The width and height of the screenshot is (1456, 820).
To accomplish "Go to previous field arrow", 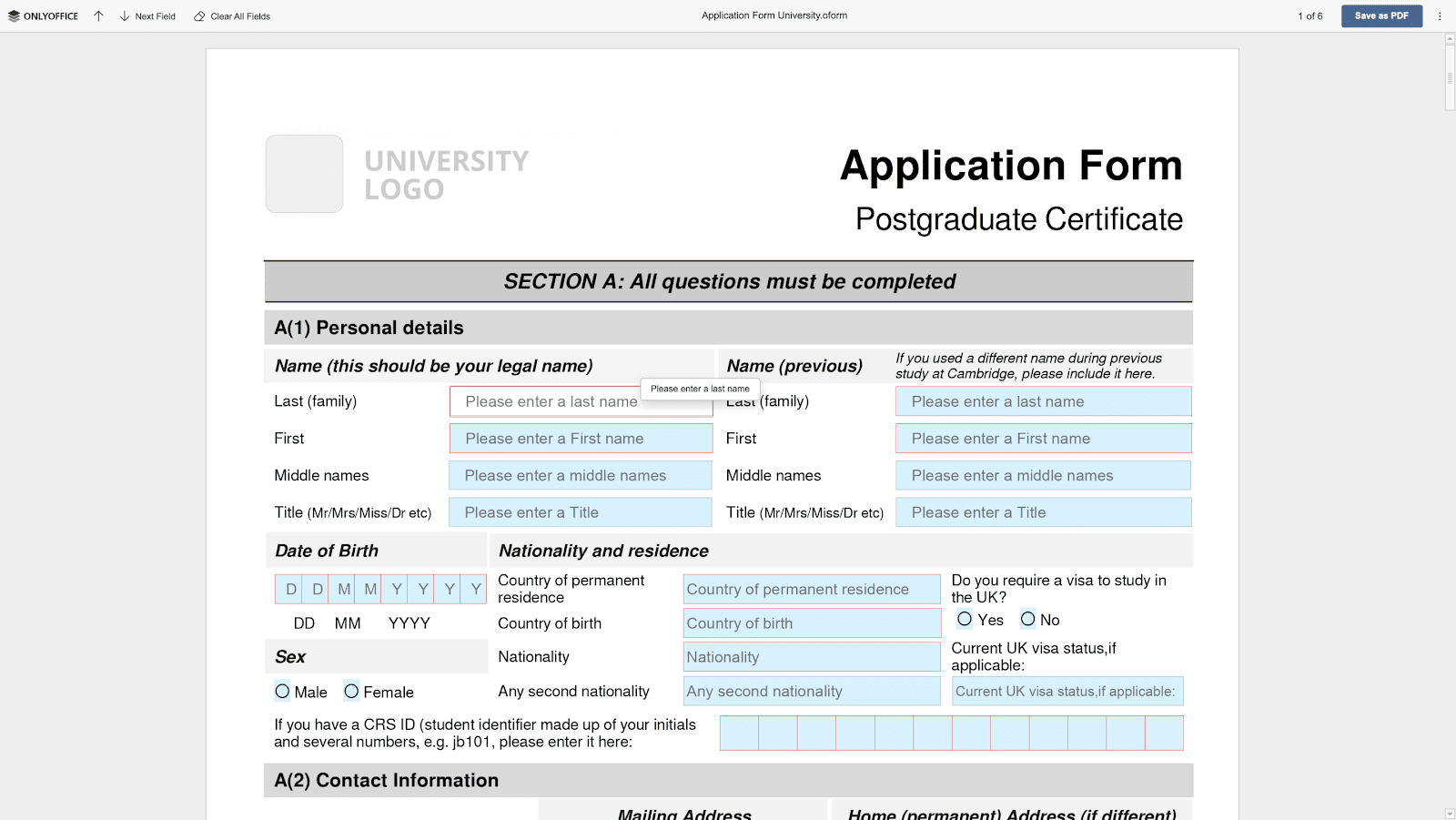I will tap(98, 16).
